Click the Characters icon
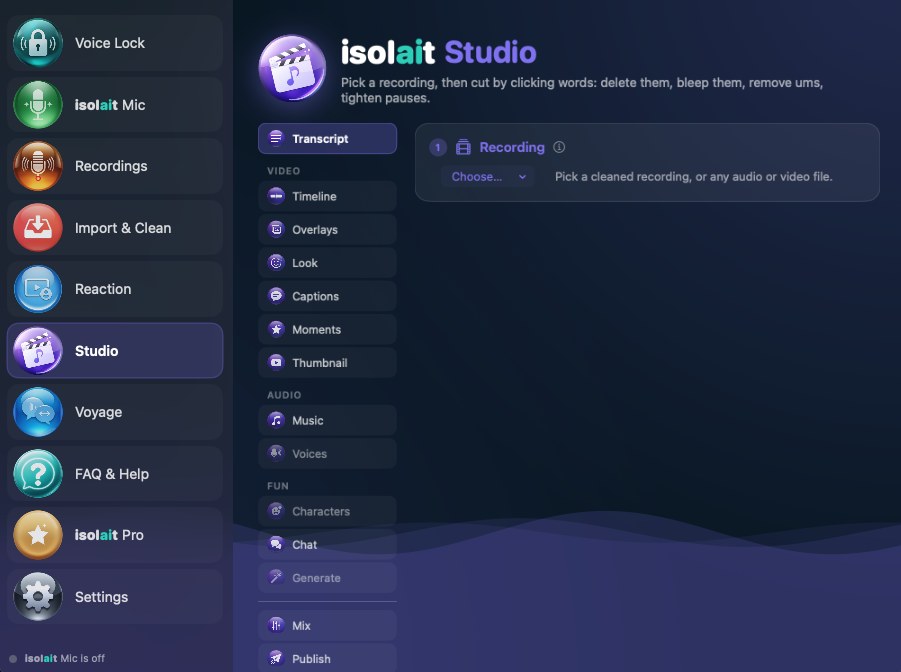This screenshot has width=901, height=672. click(276, 511)
